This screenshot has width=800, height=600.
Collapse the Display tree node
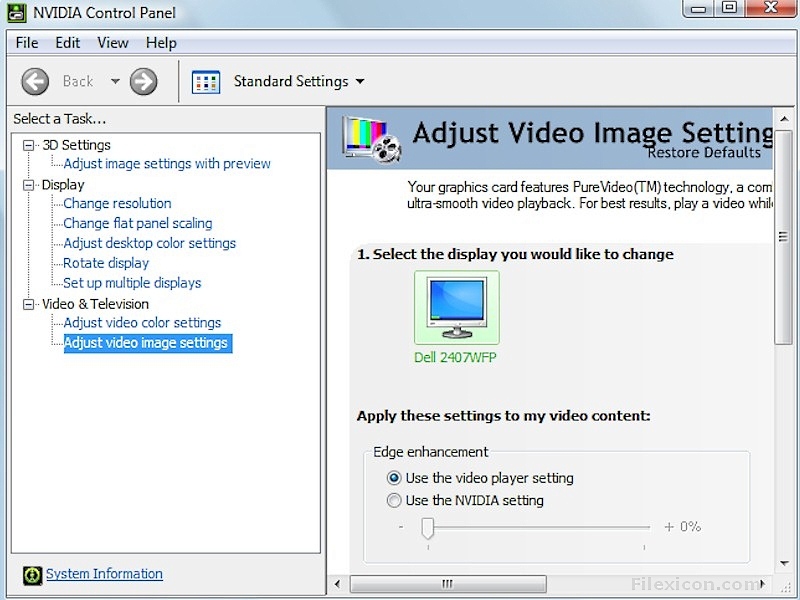pos(28,185)
